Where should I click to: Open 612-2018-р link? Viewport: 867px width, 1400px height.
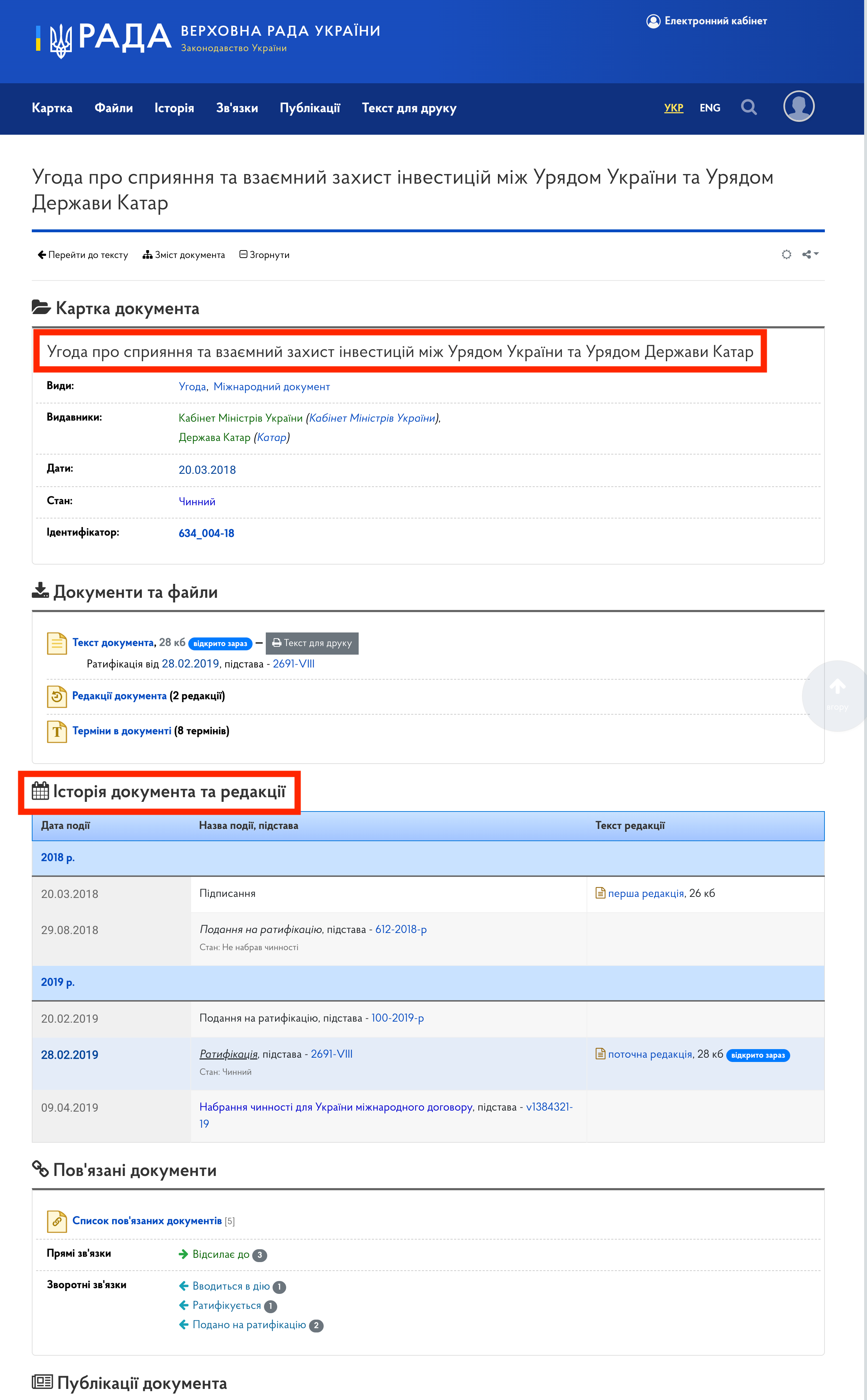(x=401, y=930)
